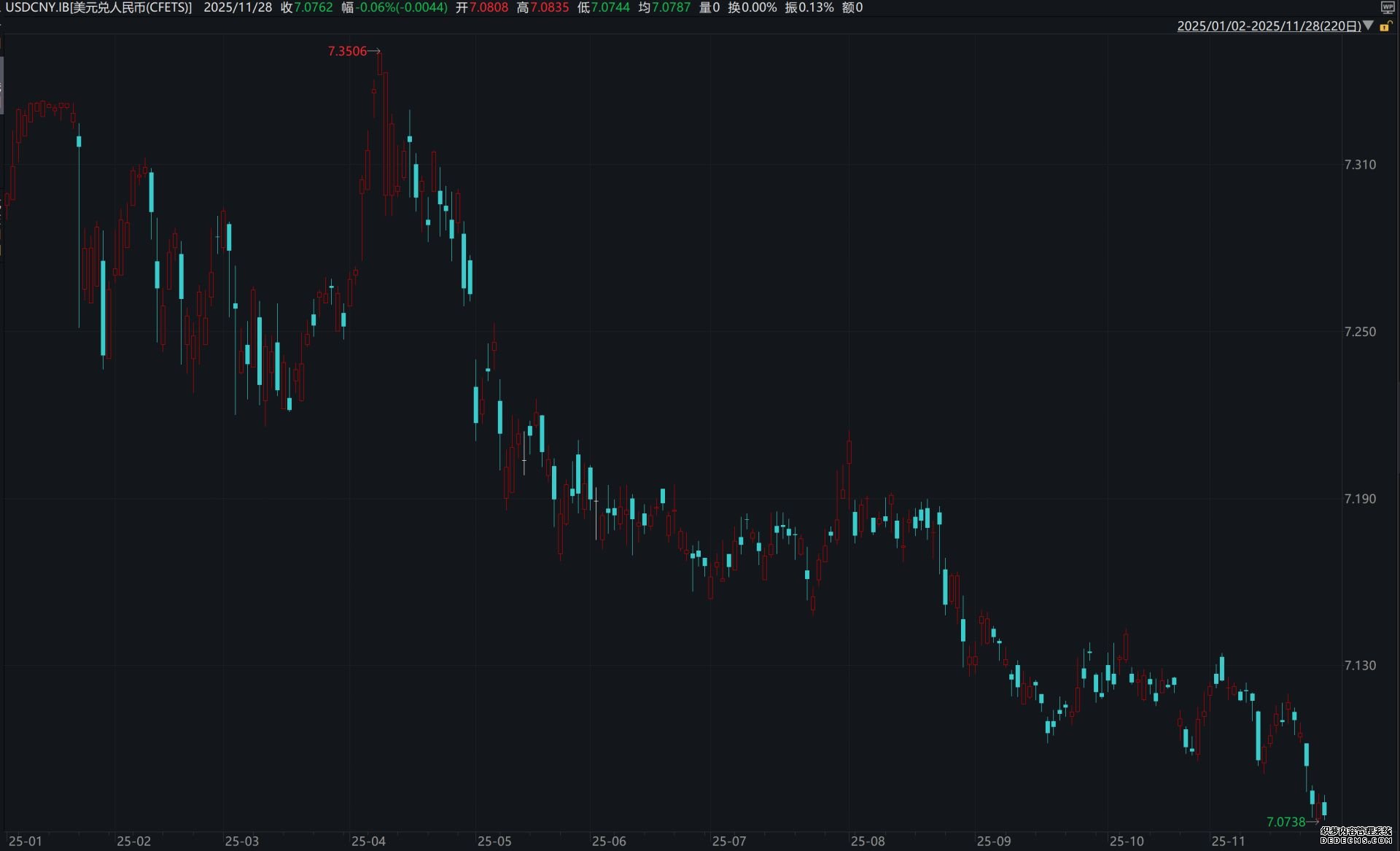Click the 2025/01/02-2025/11/28 date range link
This screenshot has width=1400, height=851.
tap(1269, 26)
